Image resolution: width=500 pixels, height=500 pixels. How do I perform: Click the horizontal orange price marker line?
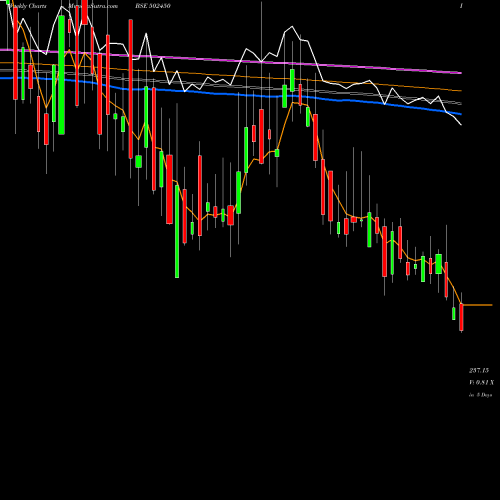coord(477,305)
